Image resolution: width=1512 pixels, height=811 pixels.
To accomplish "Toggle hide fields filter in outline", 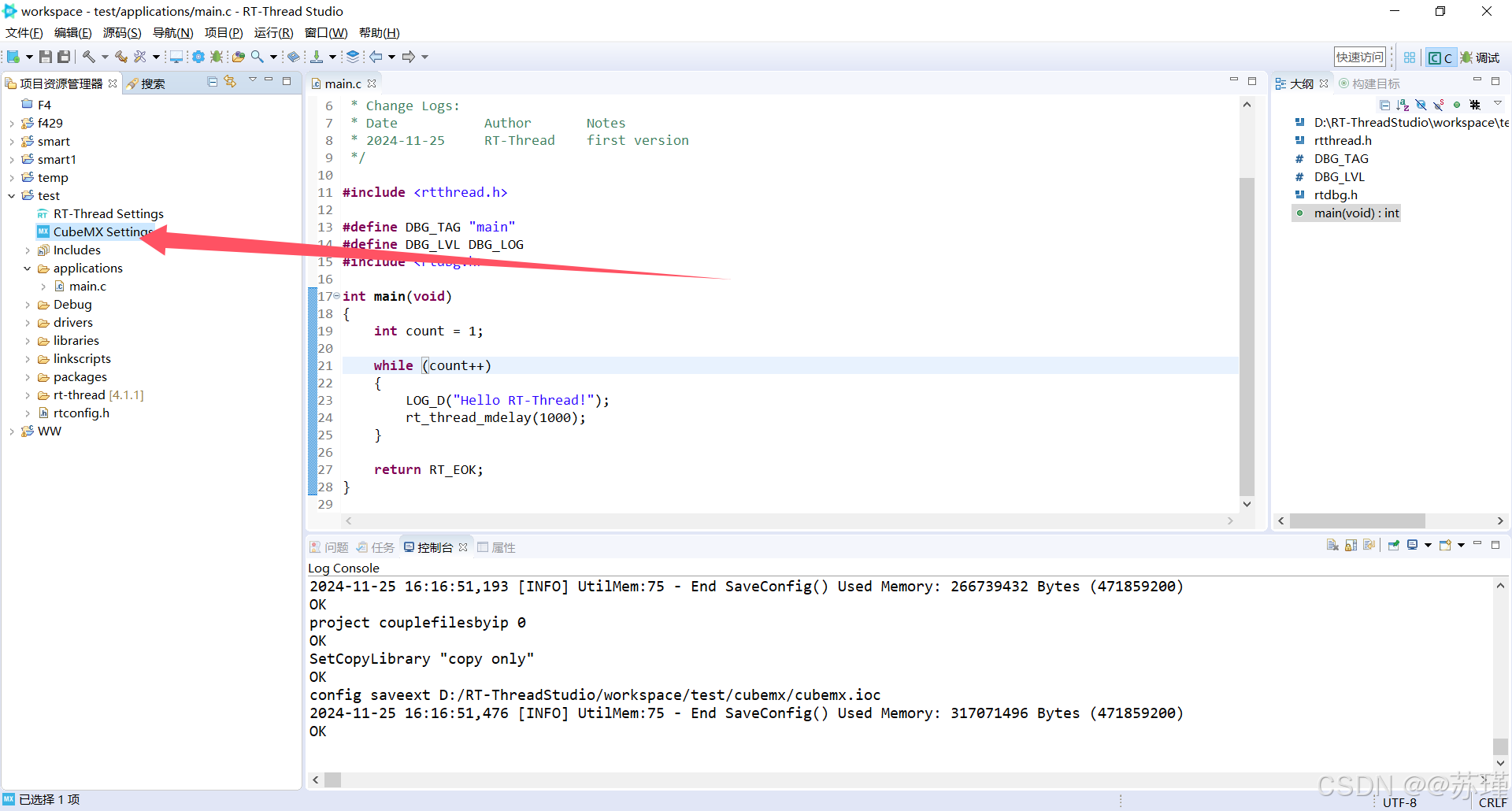I will click(1421, 105).
